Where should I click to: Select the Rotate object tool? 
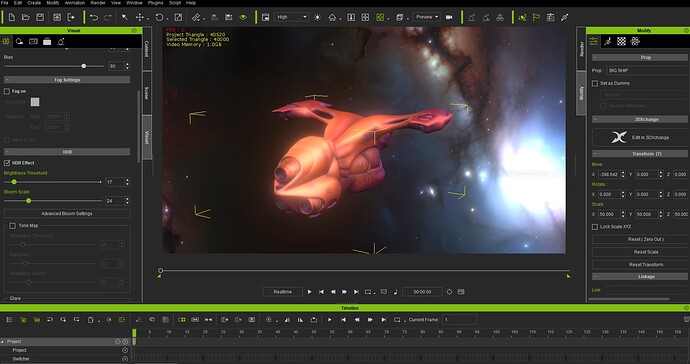click(159, 17)
